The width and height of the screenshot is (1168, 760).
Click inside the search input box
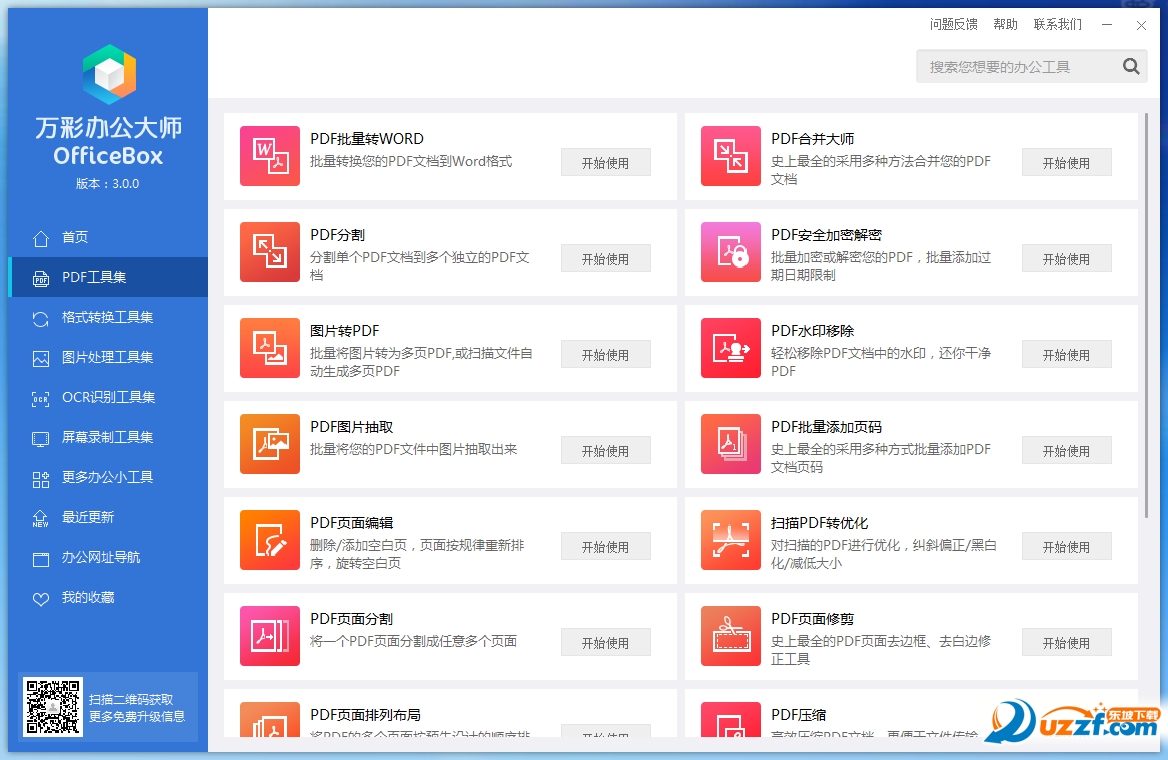(x=1010, y=66)
